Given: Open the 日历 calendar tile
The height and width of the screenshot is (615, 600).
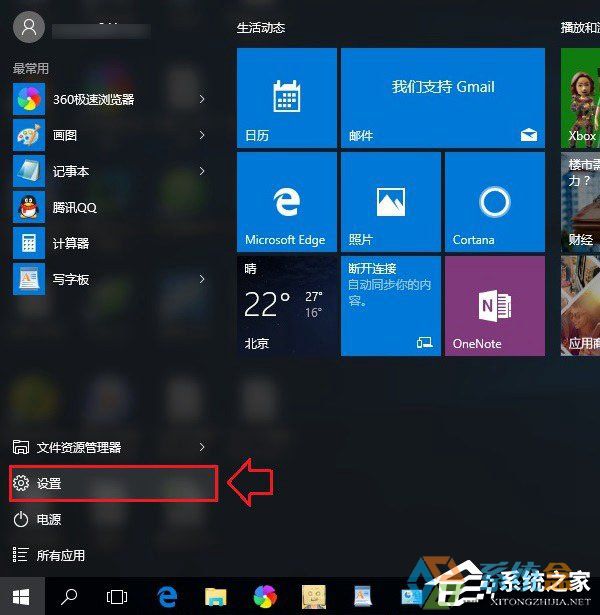Looking at the screenshot, I should coord(287,98).
